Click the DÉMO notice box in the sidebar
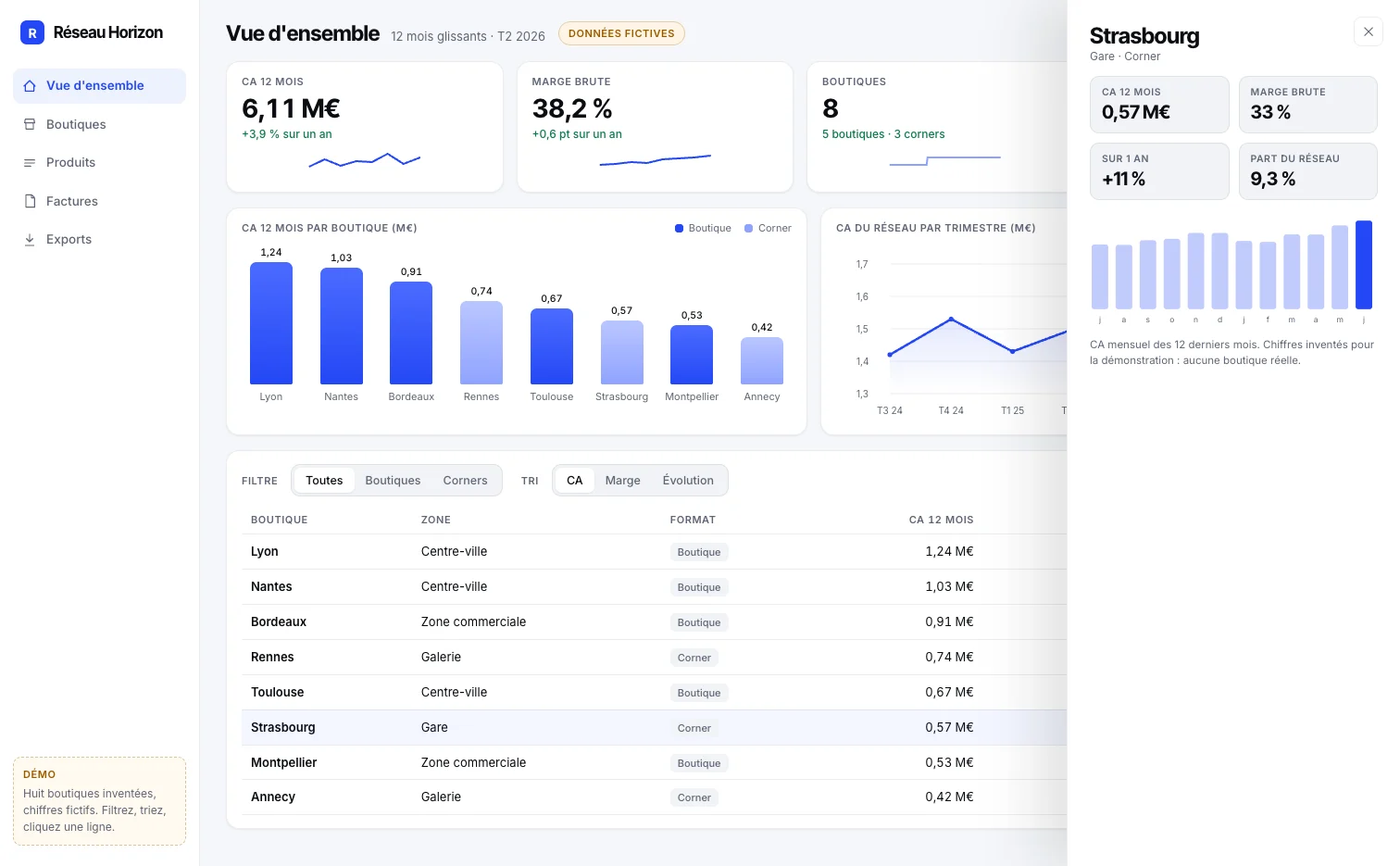This screenshot has width=1400, height=866. tap(99, 801)
